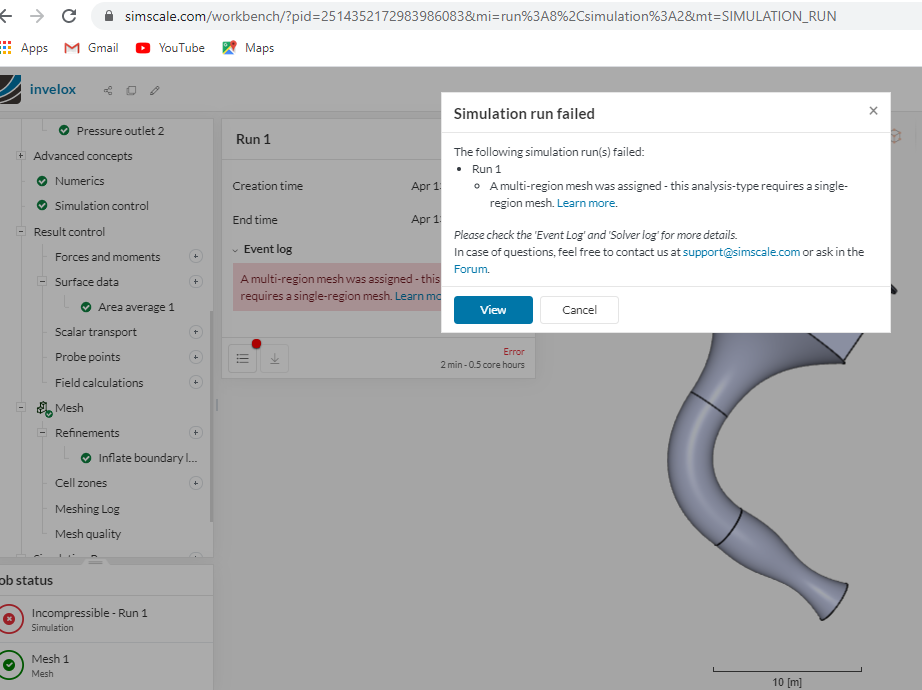922x690 pixels.
Task: Collapse the Result control section
Action: coord(20,232)
